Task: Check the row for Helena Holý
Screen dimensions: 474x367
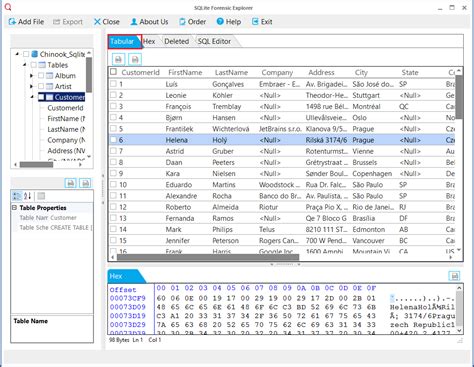Action: tap(114, 140)
